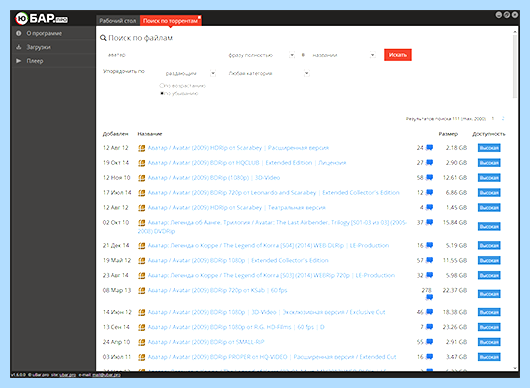The image size is (530, 388).
Task: Click the Размер column header
Action: tap(448, 134)
